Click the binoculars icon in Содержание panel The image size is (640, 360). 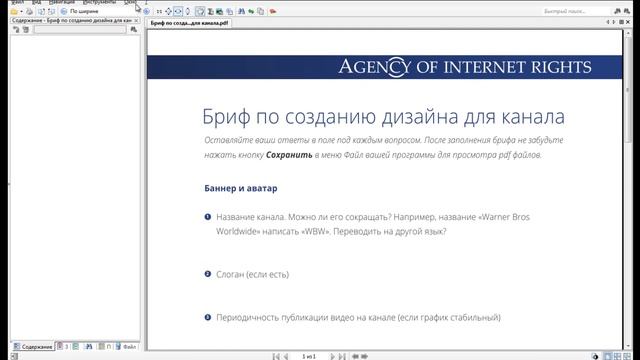pos(133,29)
